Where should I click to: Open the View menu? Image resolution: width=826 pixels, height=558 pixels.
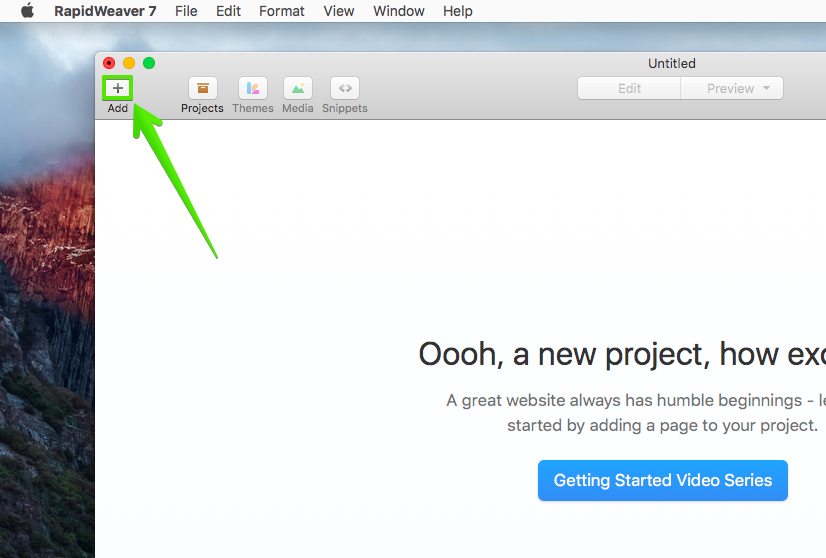click(x=339, y=11)
